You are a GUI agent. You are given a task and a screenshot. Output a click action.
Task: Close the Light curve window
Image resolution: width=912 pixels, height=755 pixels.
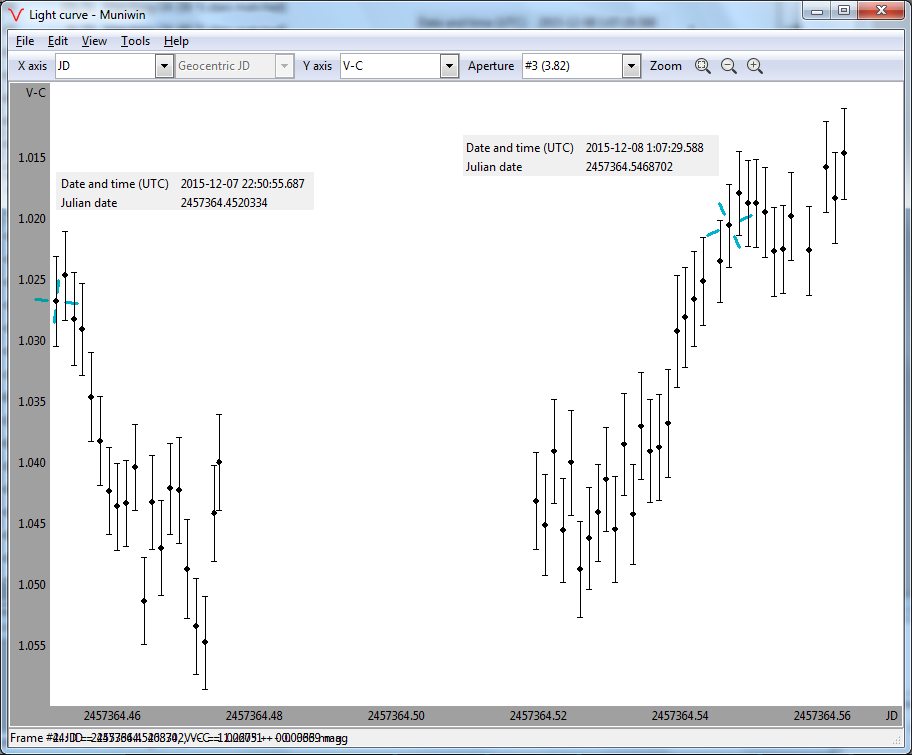coord(880,11)
